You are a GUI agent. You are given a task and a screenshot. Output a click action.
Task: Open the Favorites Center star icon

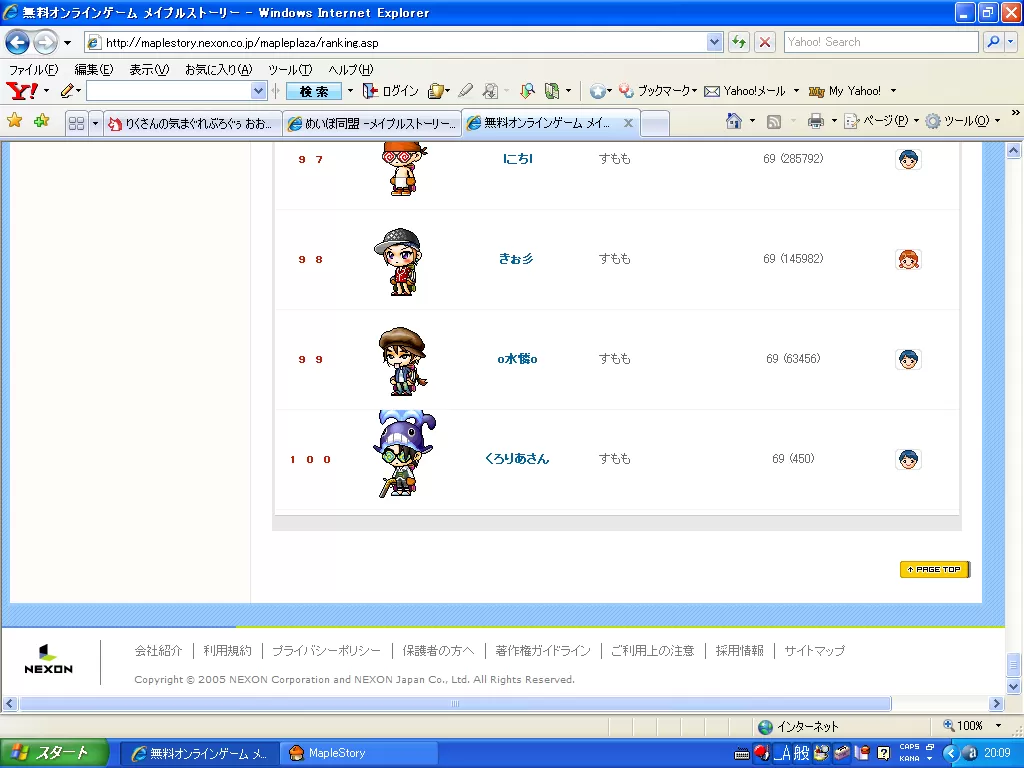(14, 121)
